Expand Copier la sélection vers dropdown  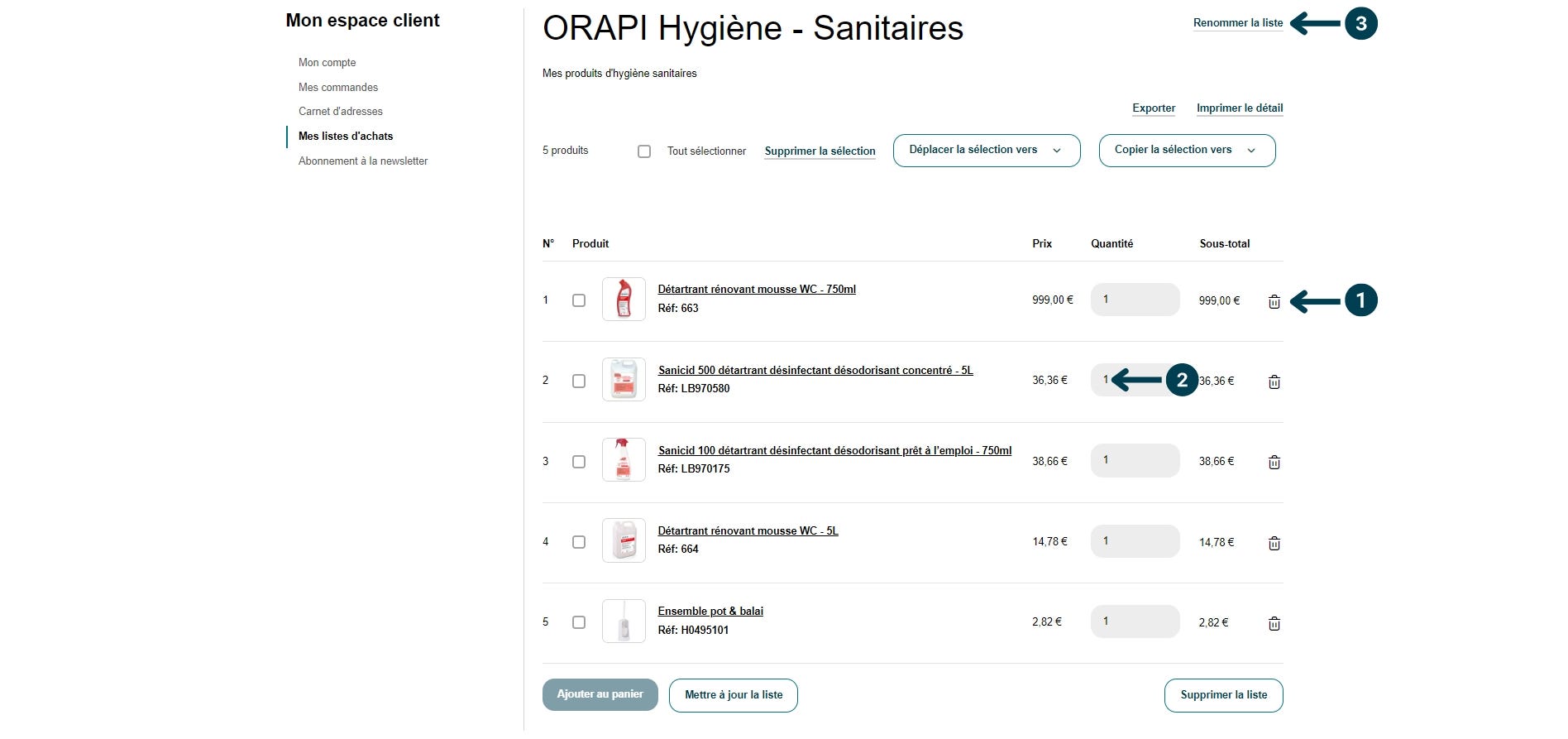[1187, 151]
